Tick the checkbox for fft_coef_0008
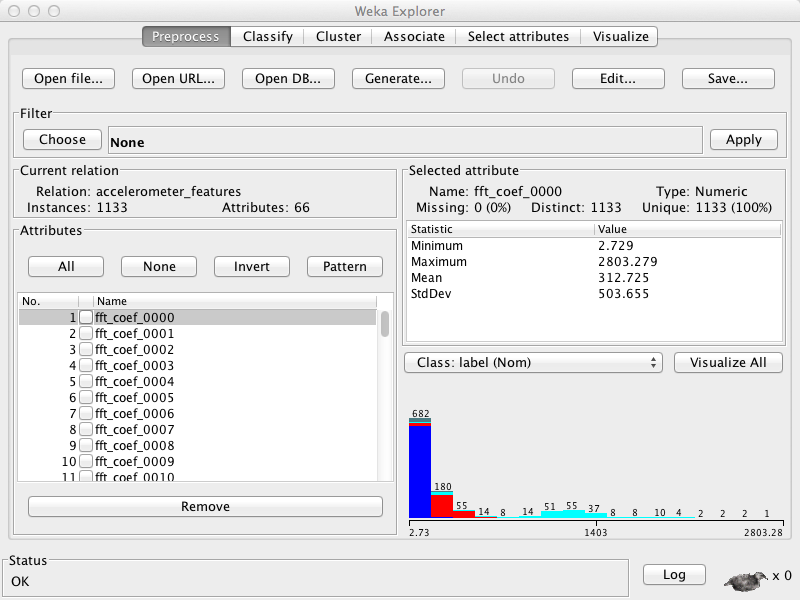This screenshot has height=600, width=800. click(86, 445)
